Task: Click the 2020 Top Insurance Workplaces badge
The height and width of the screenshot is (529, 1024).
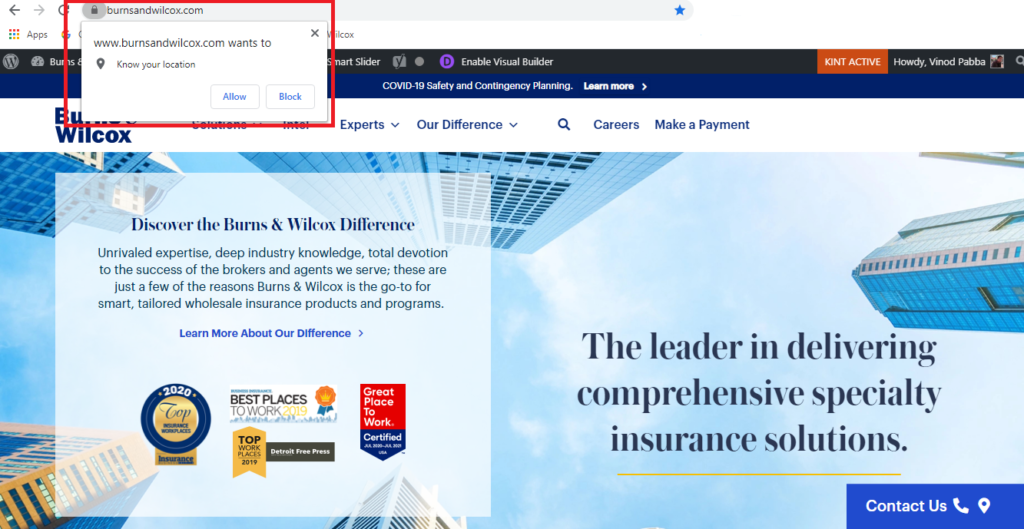Action: point(176,425)
